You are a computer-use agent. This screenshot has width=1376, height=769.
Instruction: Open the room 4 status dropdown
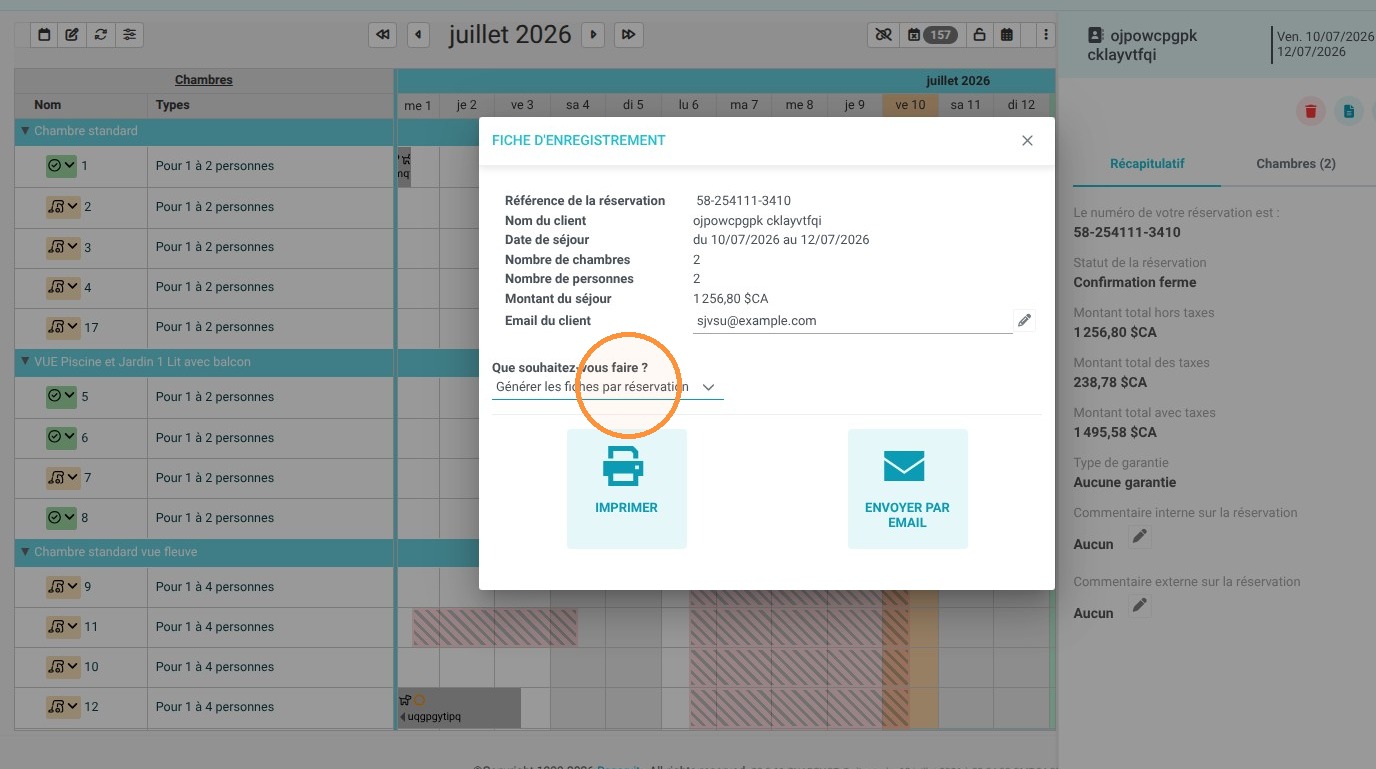pyautogui.click(x=62, y=287)
